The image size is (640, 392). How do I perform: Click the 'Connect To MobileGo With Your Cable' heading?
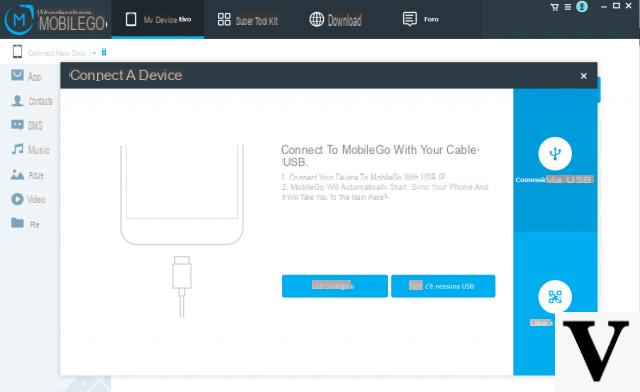[380, 156]
